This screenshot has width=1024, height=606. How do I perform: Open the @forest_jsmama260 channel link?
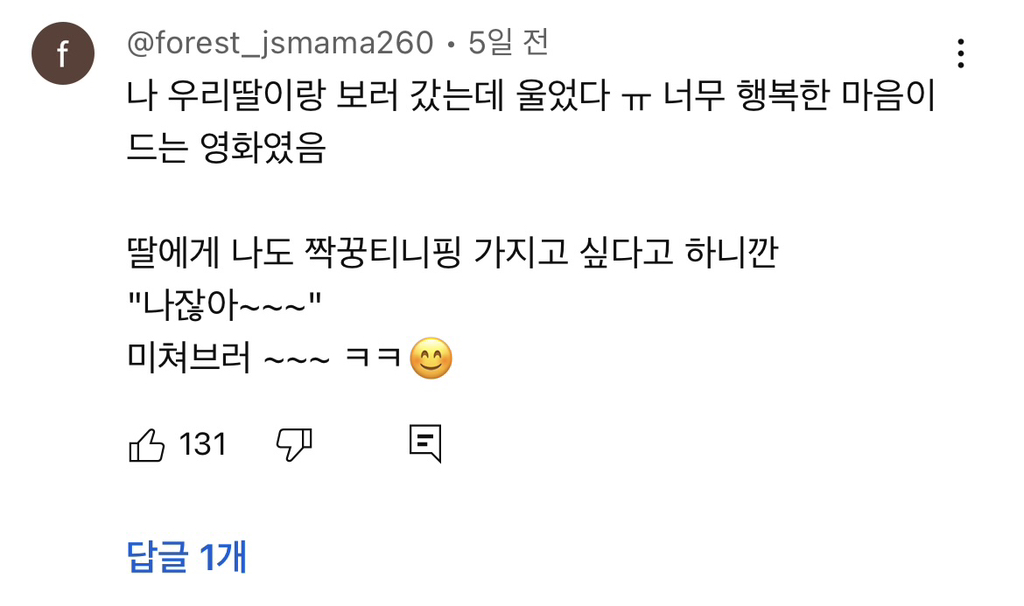click(x=280, y=43)
